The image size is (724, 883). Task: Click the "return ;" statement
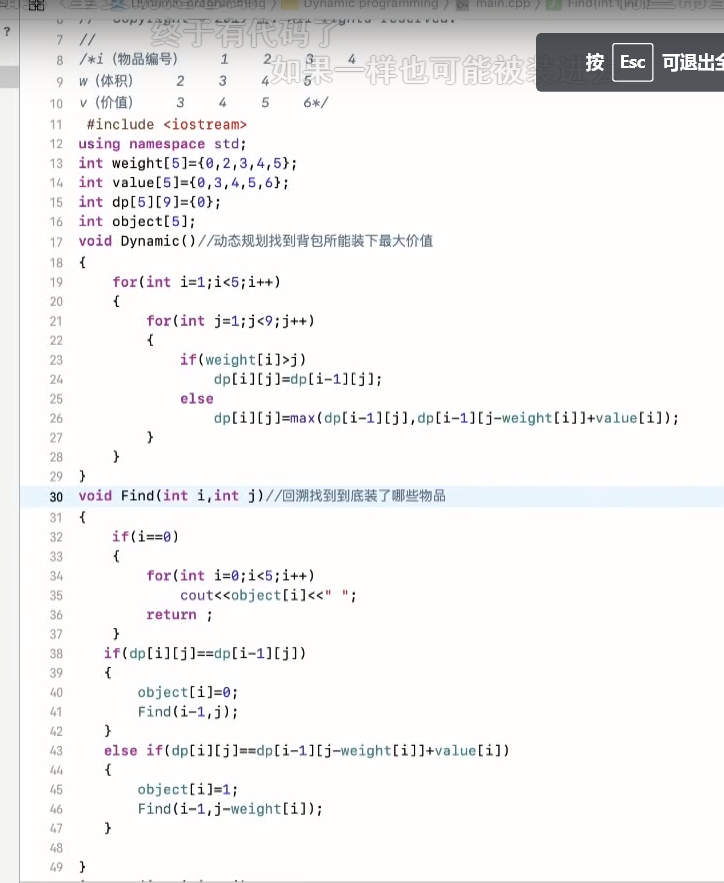180,615
